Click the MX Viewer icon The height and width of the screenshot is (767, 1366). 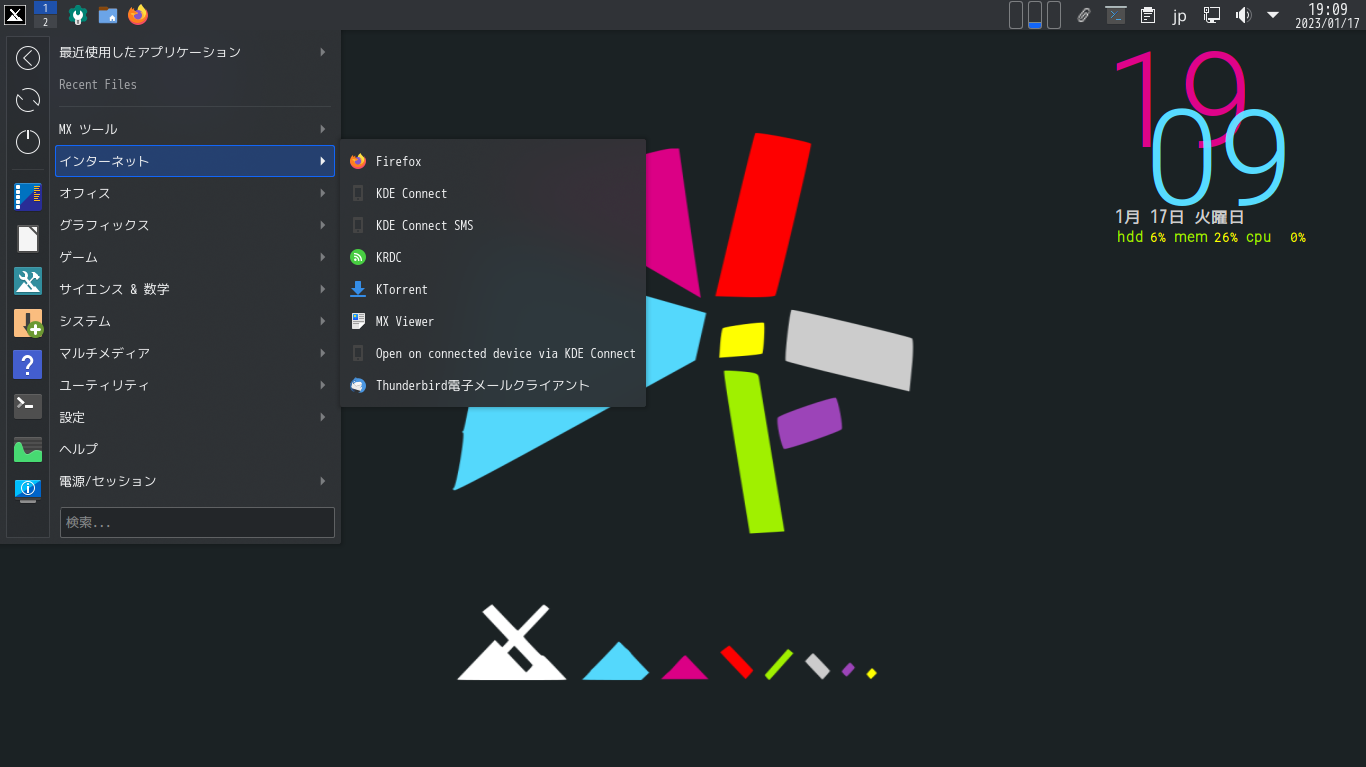(358, 321)
